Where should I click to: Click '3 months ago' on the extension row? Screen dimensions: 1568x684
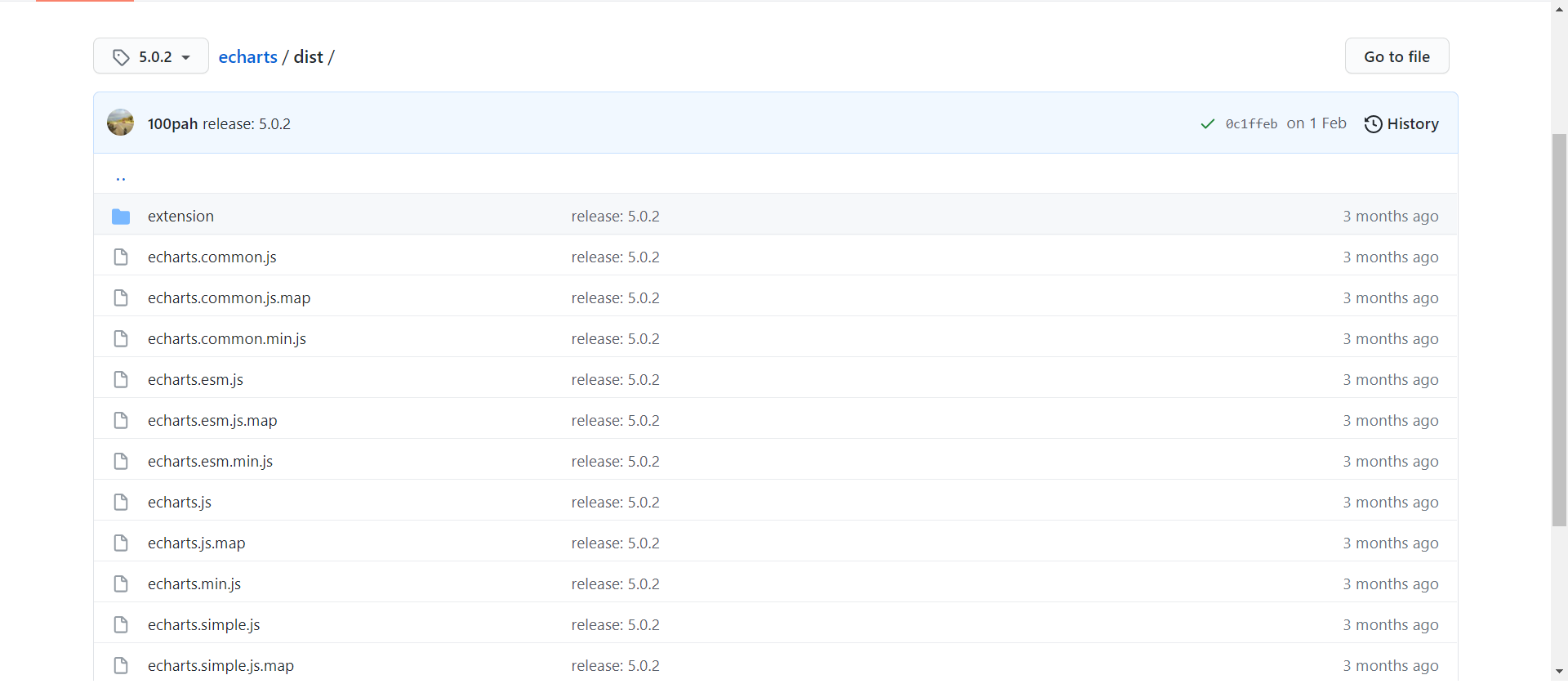pos(1391,217)
